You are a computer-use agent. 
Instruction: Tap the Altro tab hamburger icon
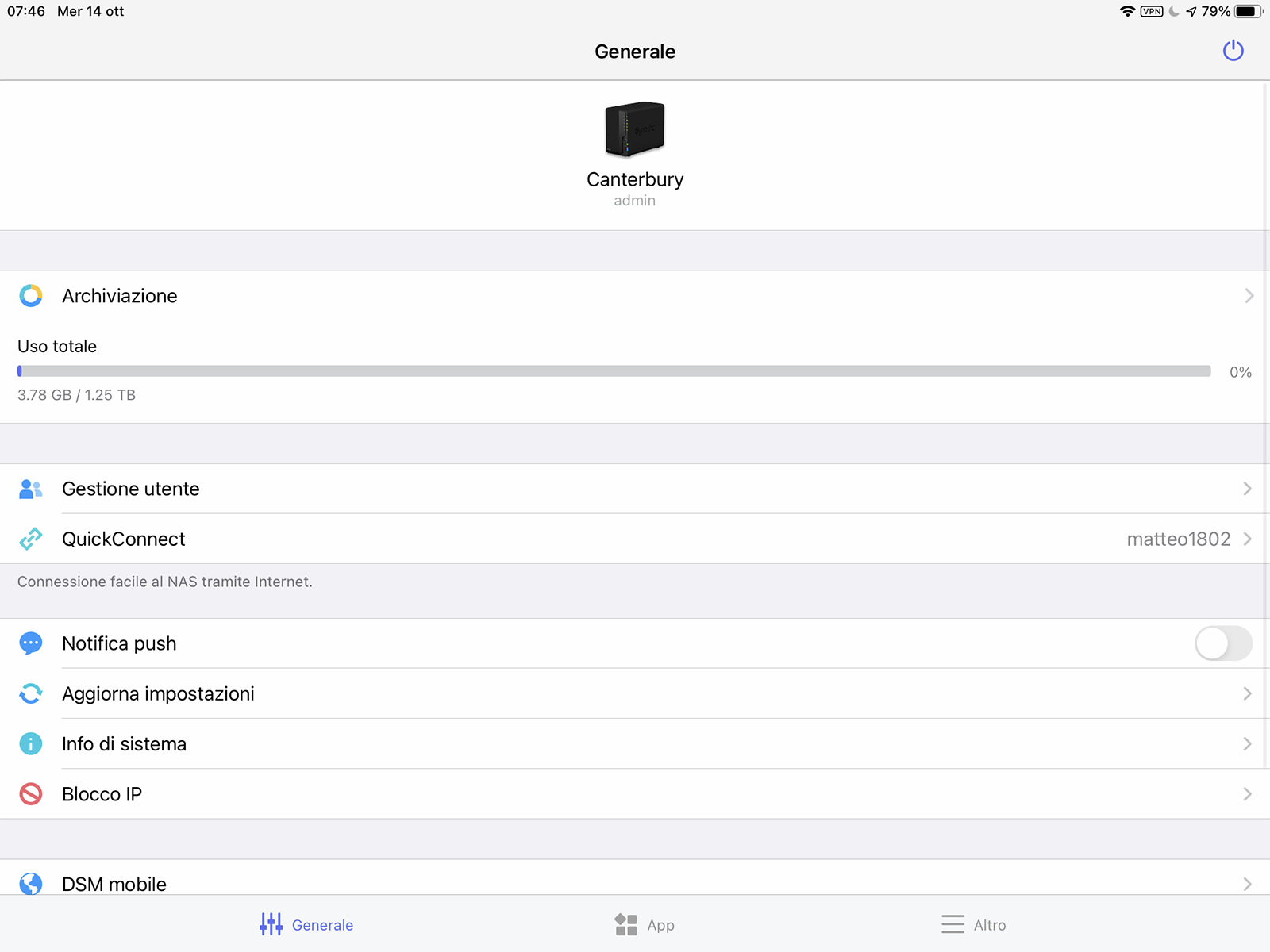click(x=952, y=924)
